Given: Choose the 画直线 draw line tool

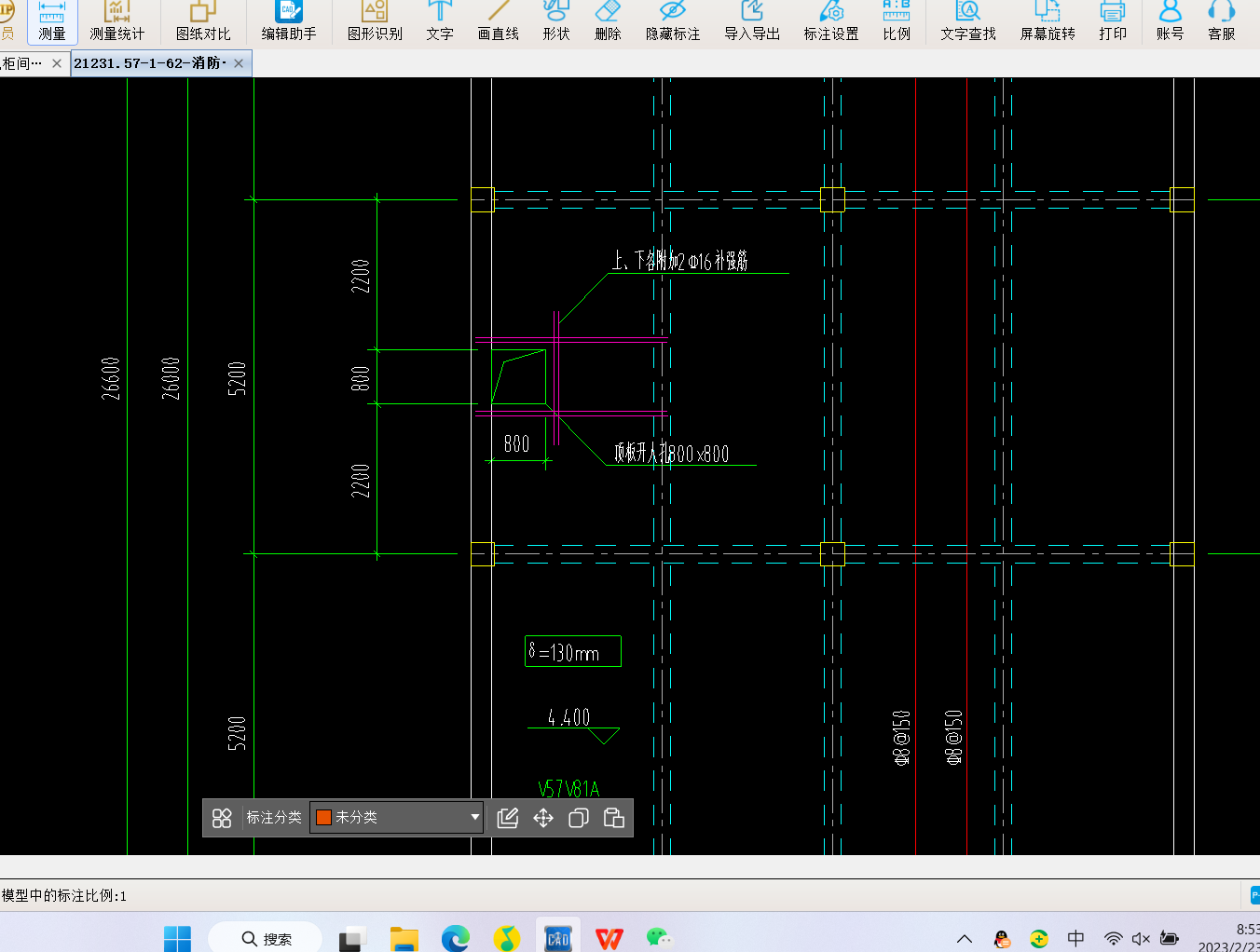Looking at the screenshot, I should click(499, 21).
